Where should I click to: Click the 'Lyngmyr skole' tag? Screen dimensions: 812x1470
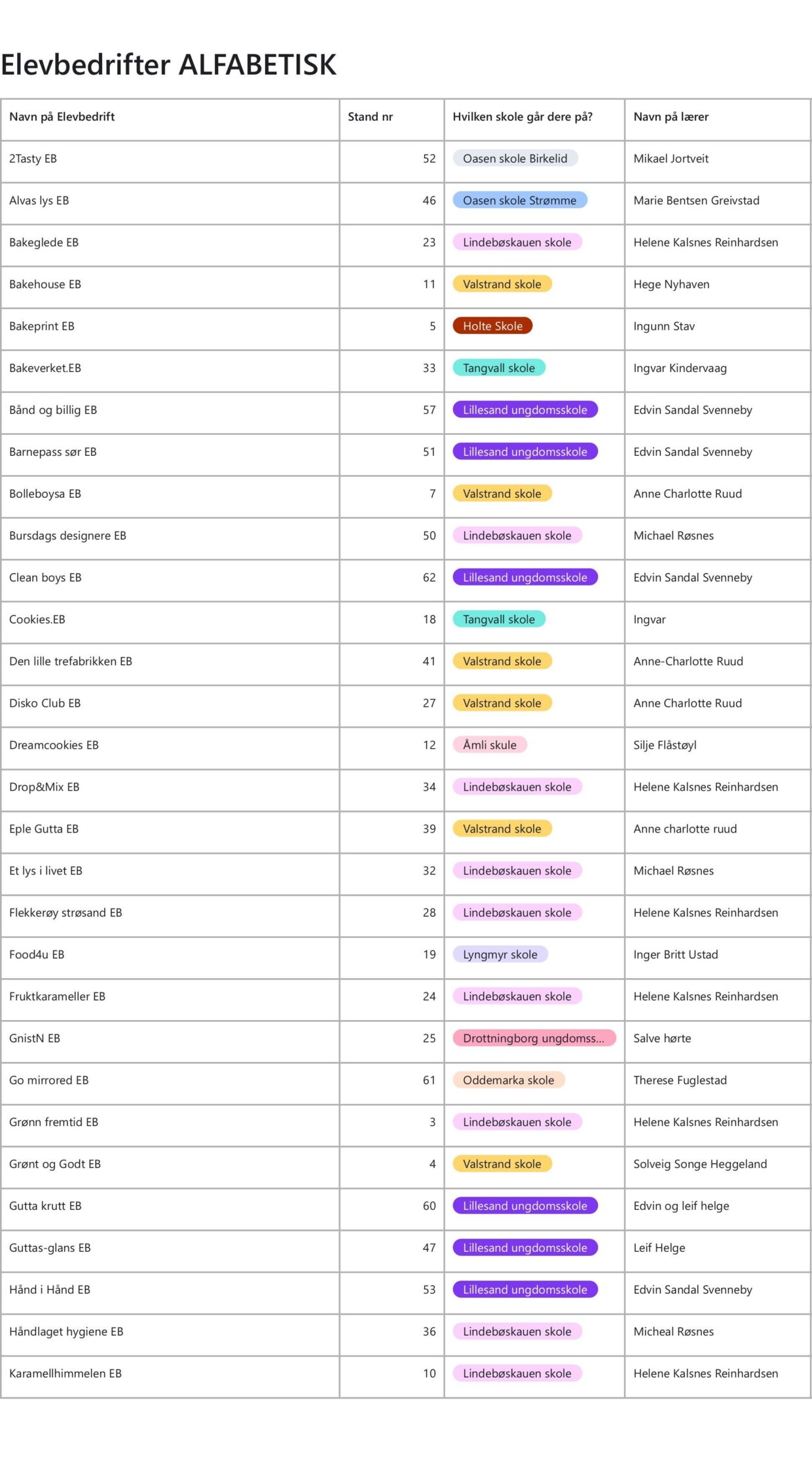pos(500,954)
